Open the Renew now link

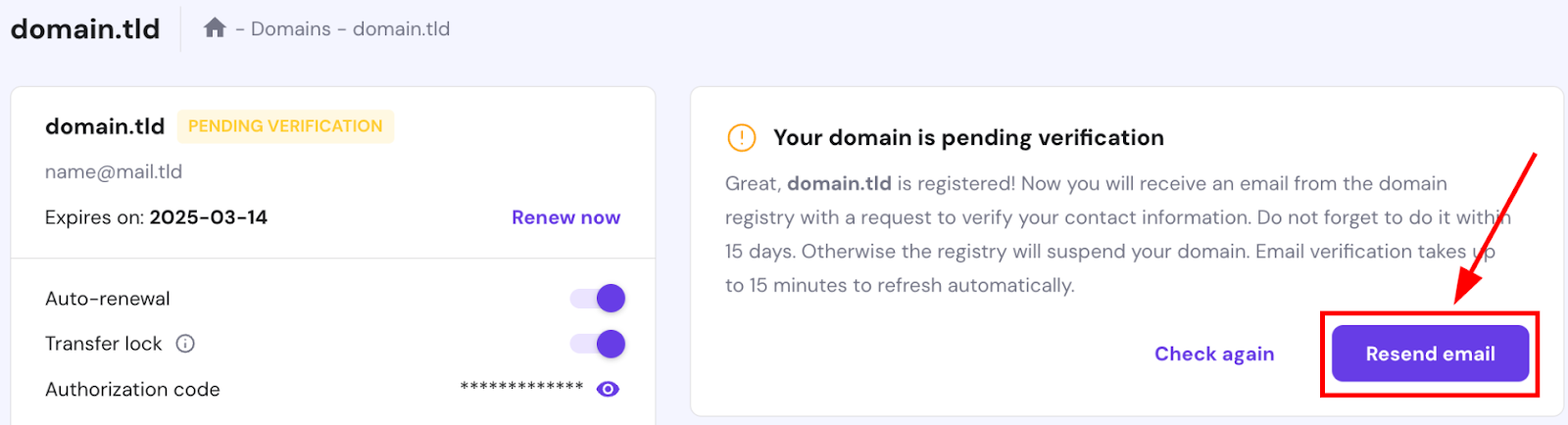point(565,217)
